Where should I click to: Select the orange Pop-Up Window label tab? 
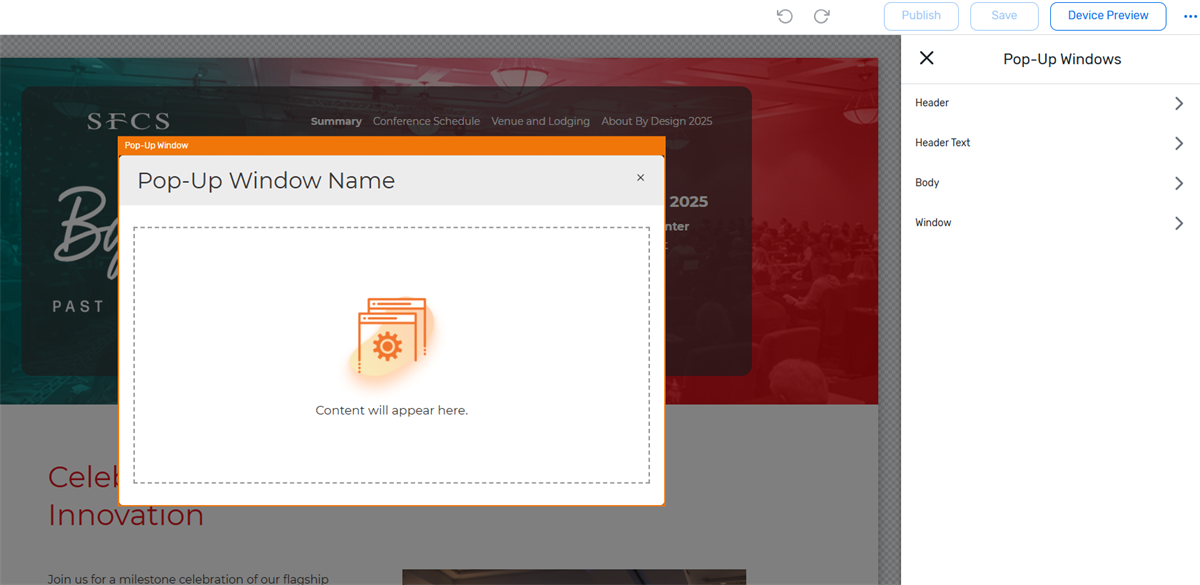[157, 146]
